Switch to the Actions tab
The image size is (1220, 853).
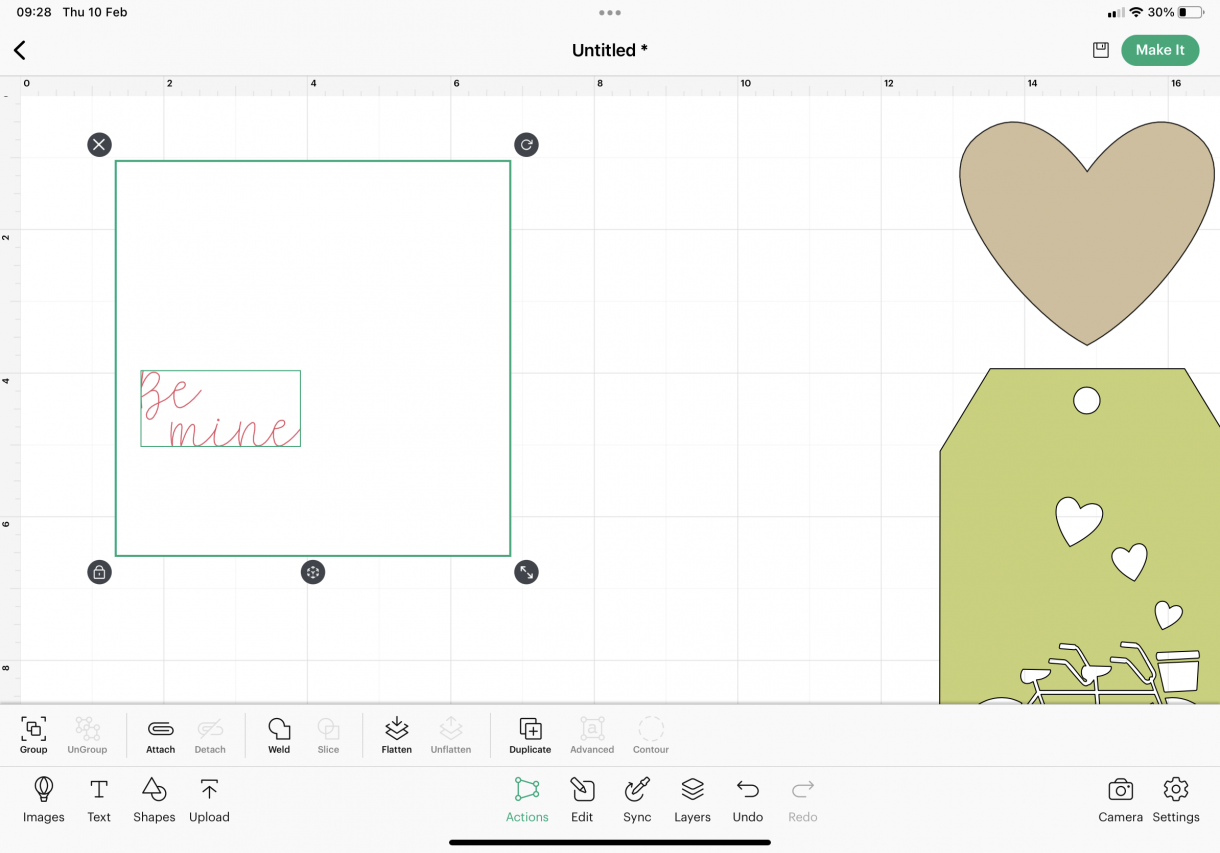527,800
